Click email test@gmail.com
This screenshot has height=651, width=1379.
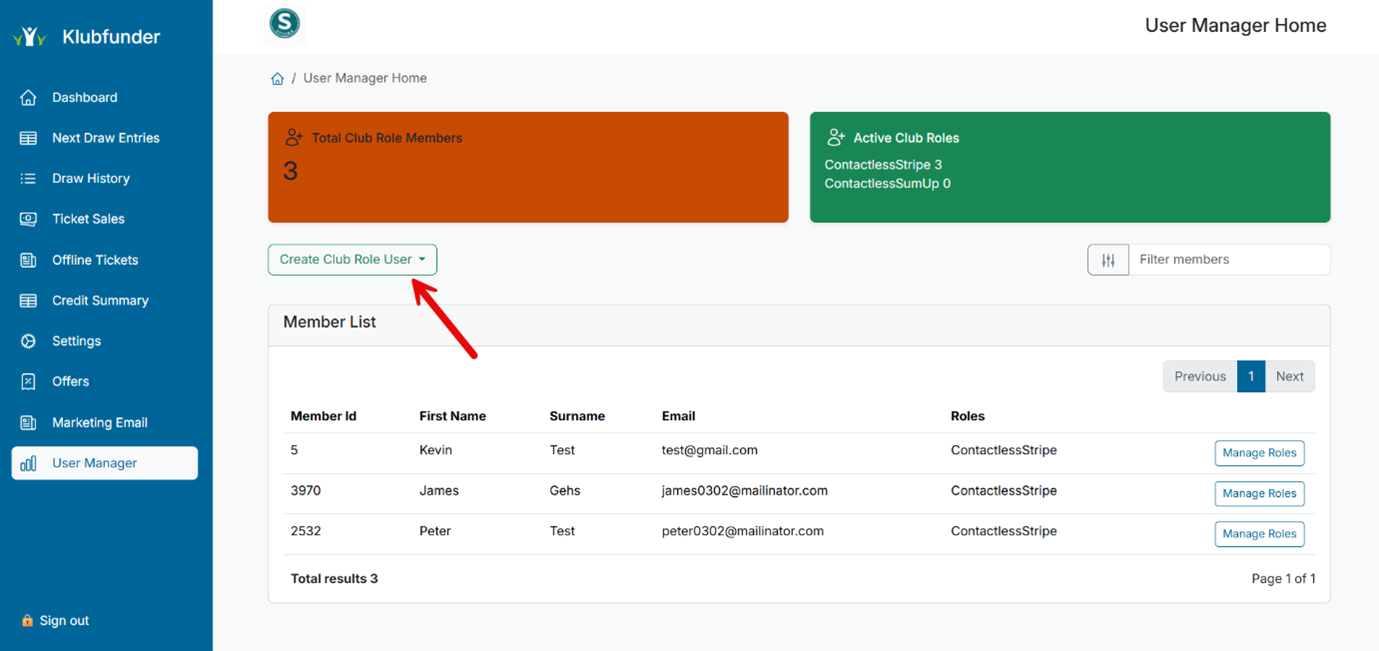pyautogui.click(x=710, y=450)
